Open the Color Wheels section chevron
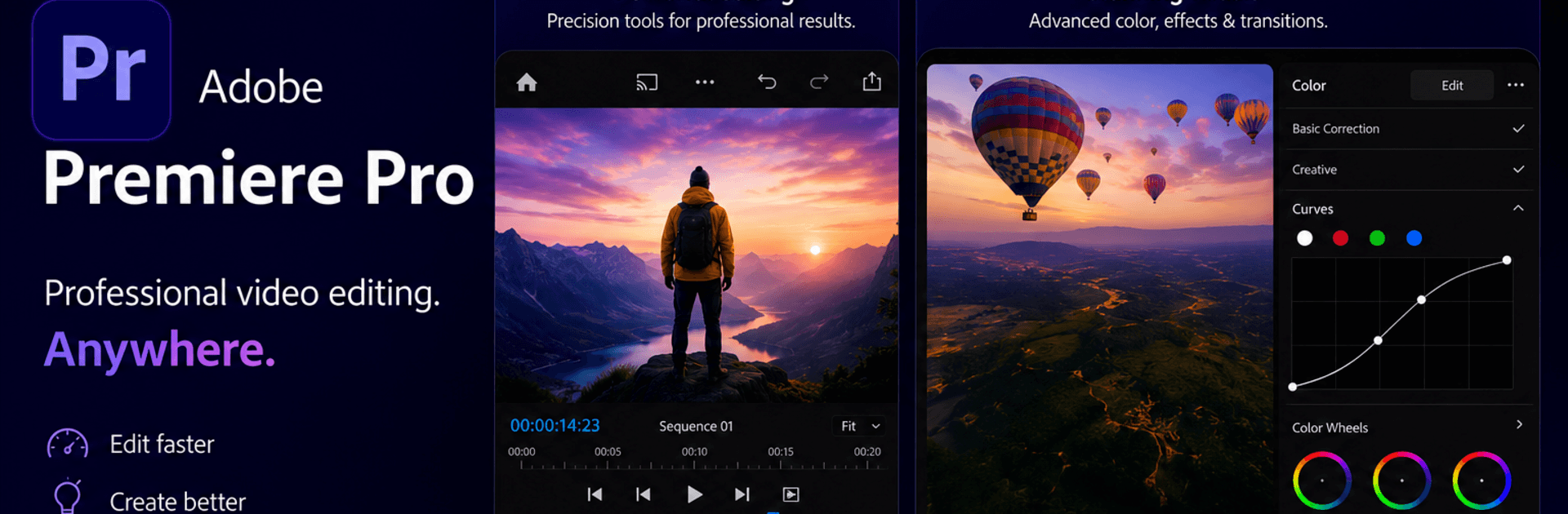1568x514 pixels. [1519, 424]
